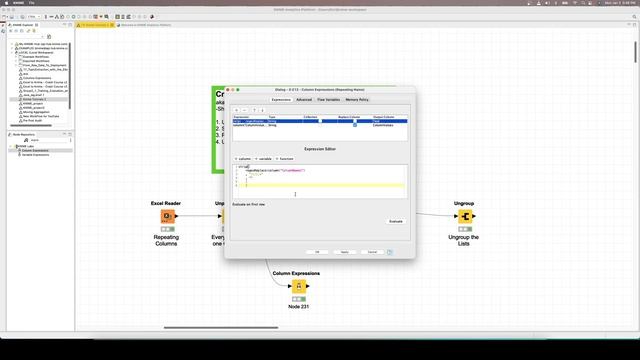Screen dimensions: 640x360
Task: Select Variable Expressions in the Node Repository
Action: coord(36,155)
